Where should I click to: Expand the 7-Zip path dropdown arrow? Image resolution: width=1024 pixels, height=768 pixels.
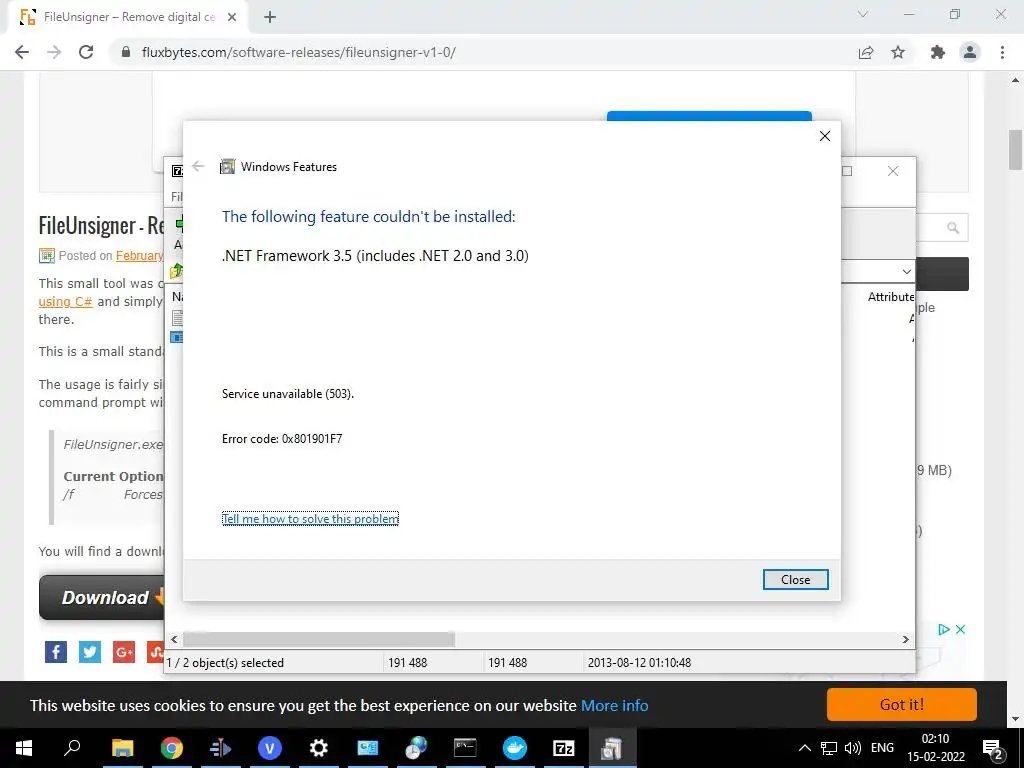[x=906, y=271]
